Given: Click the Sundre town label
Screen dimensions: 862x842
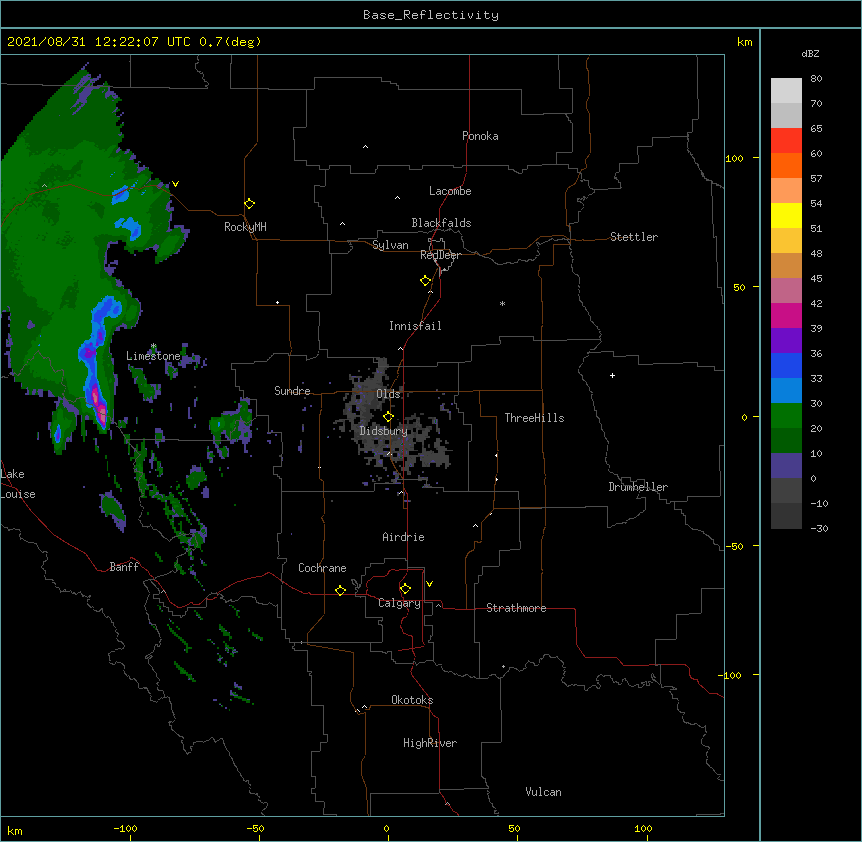Looking at the screenshot, I should (x=292, y=391).
